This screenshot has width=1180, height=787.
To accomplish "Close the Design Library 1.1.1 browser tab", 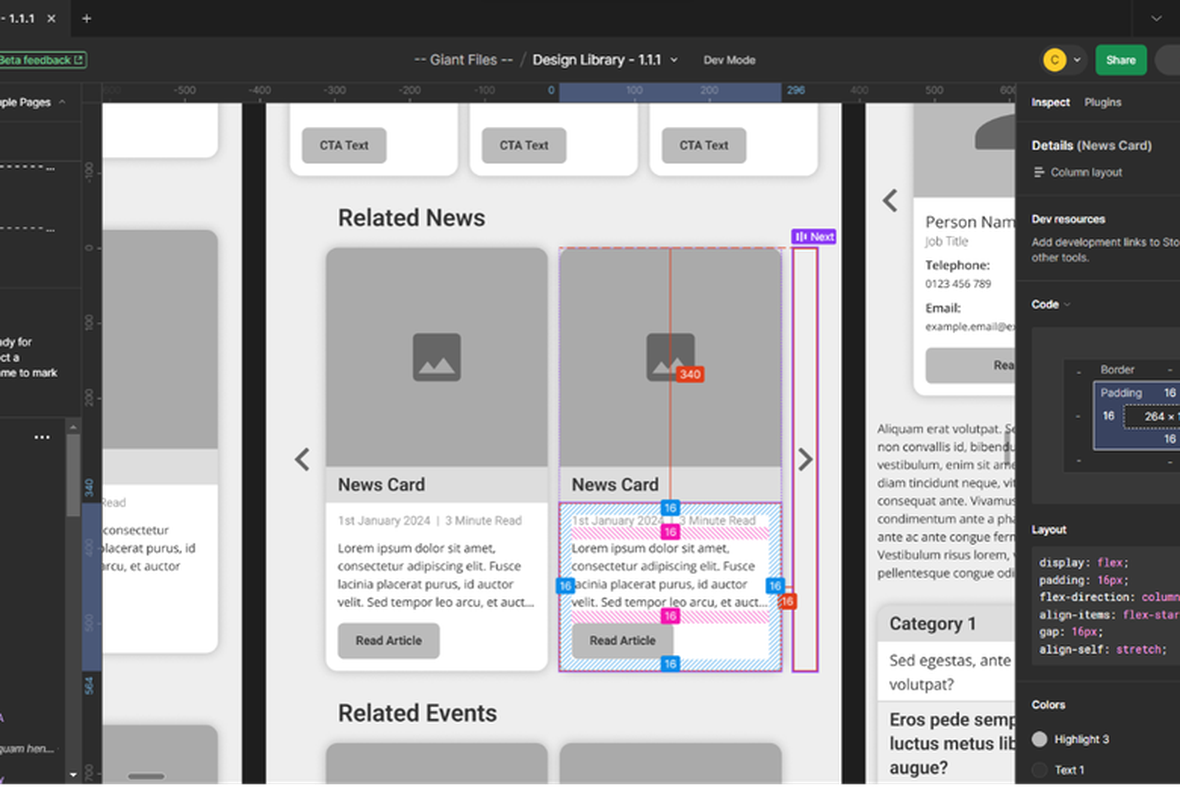I will tap(51, 19).
